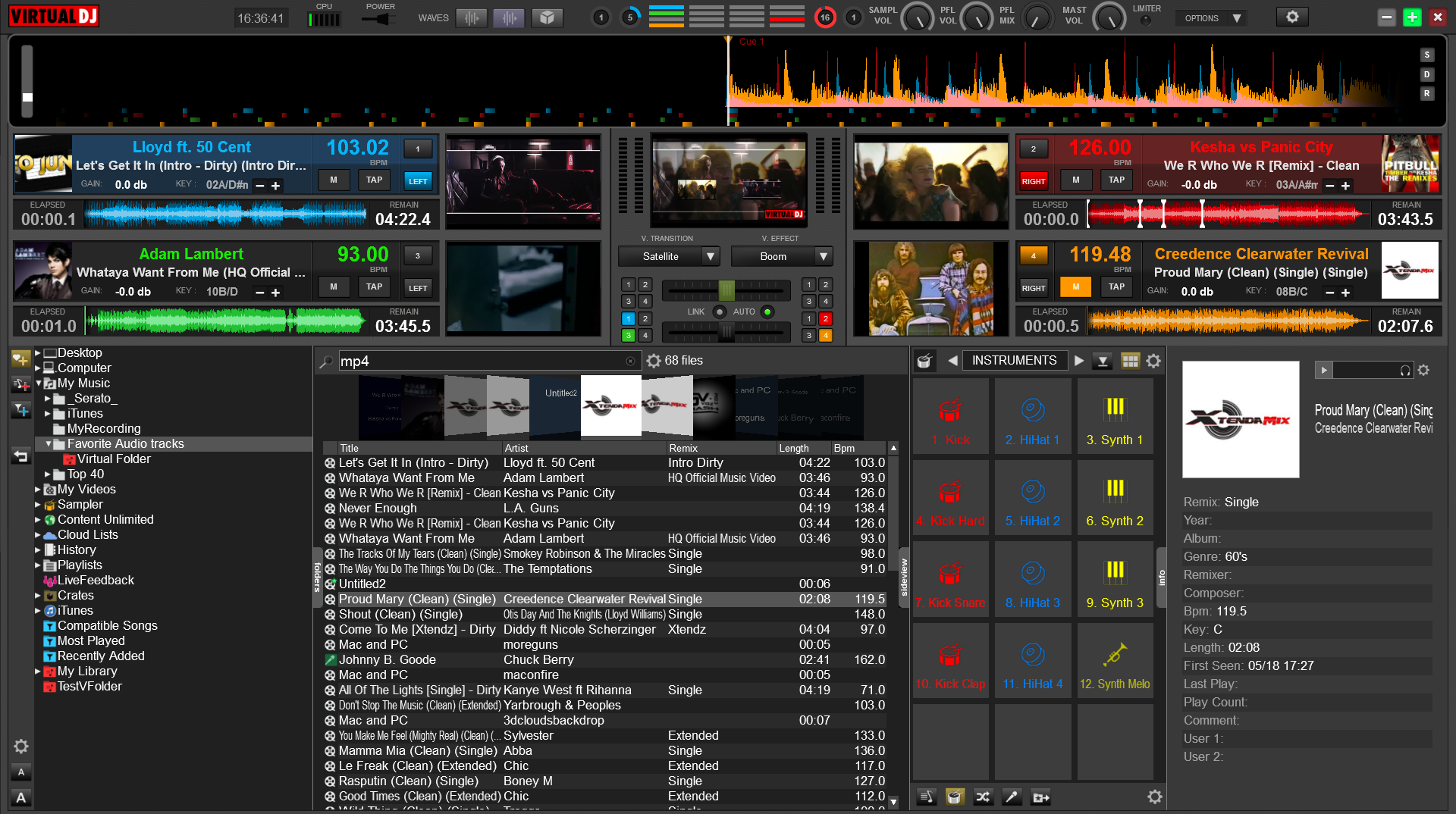
Task: Toggle LEFT crossfader assign on Adam Lambert deck
Action: point(418,288)
